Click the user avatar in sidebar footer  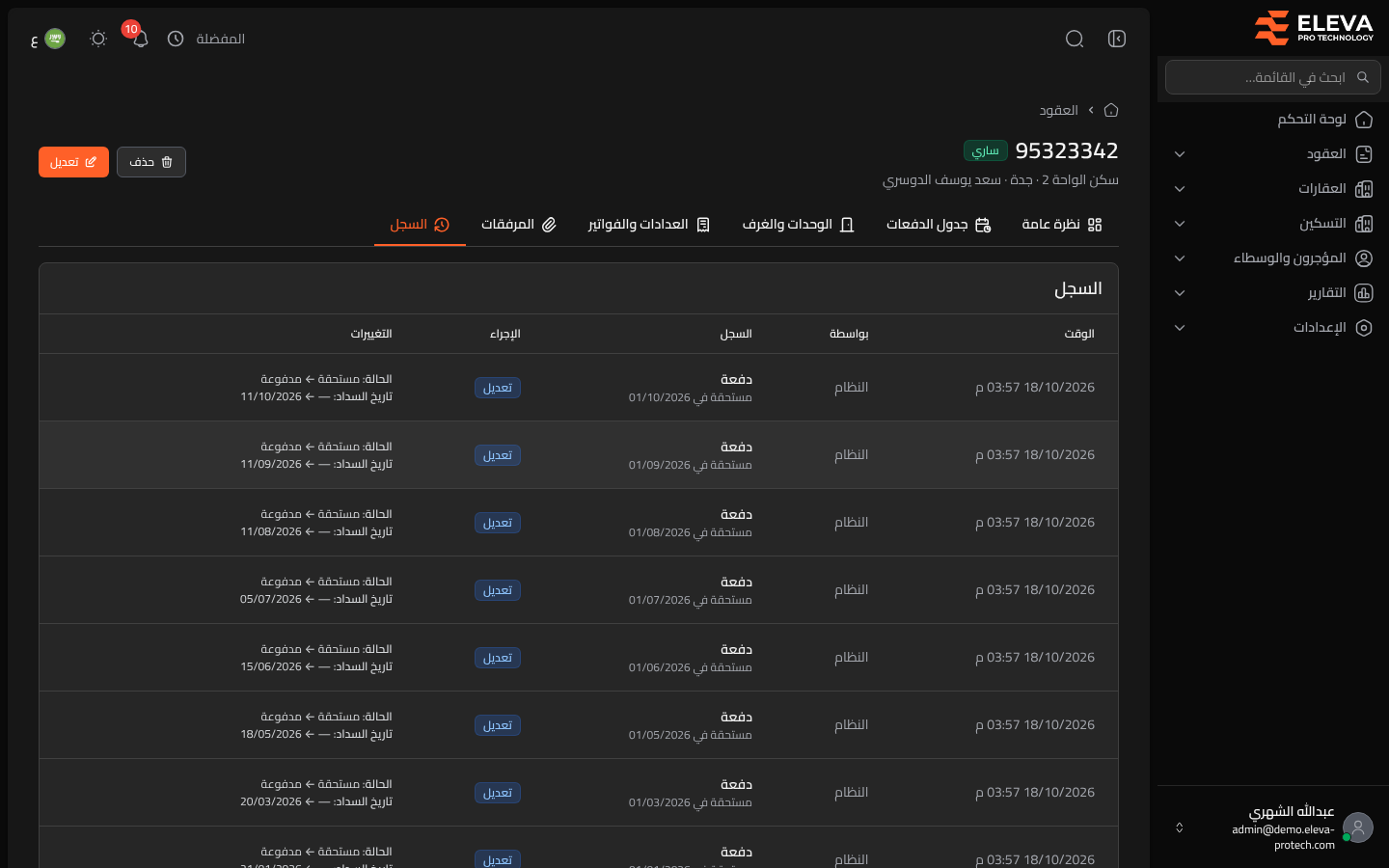coord(1358,827)
